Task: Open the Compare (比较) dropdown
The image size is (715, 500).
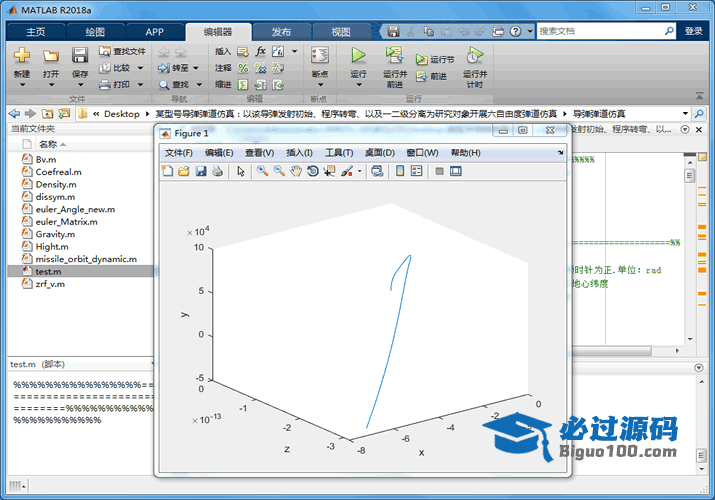Action: [x=140, y=68]
